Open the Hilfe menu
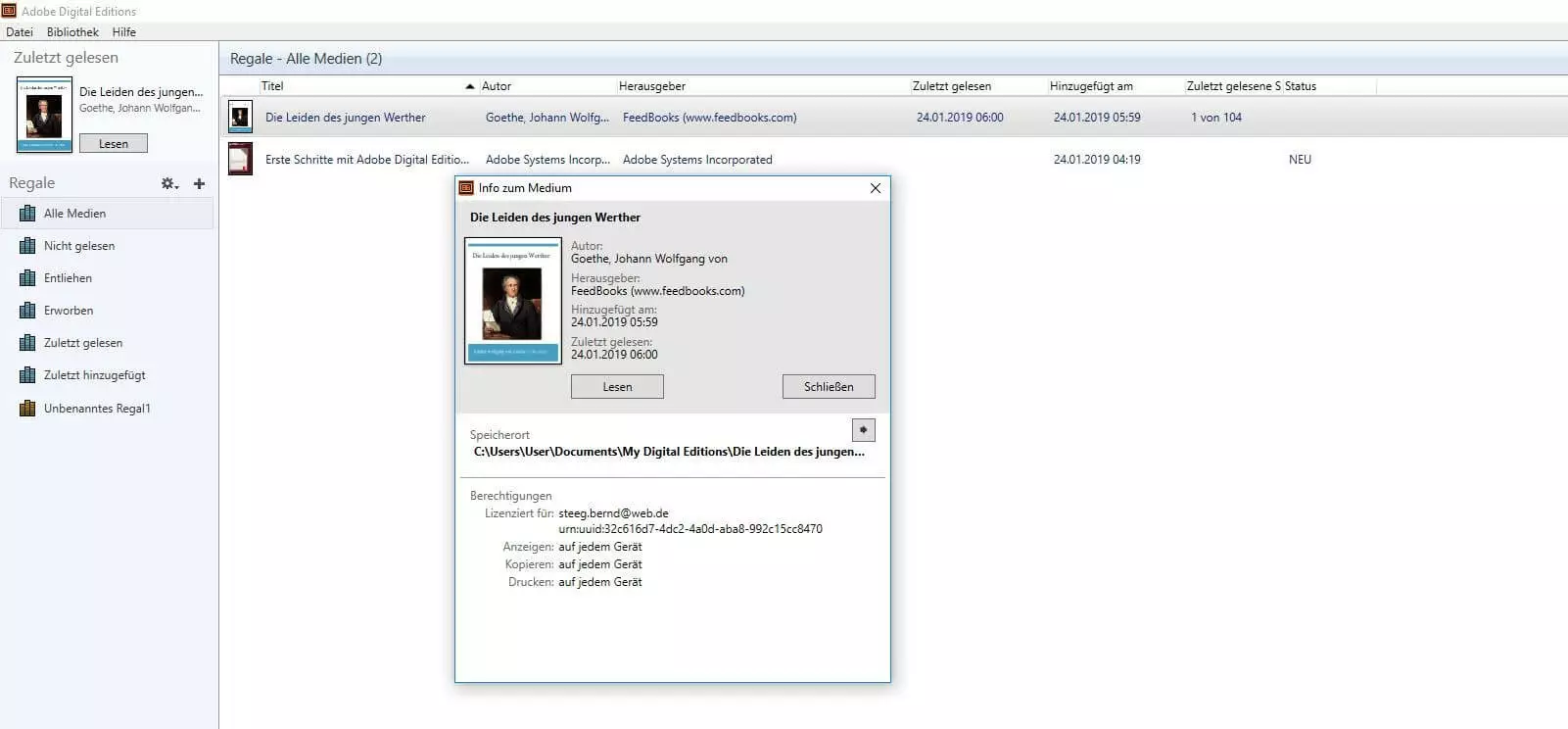 (x=123, y=31)
